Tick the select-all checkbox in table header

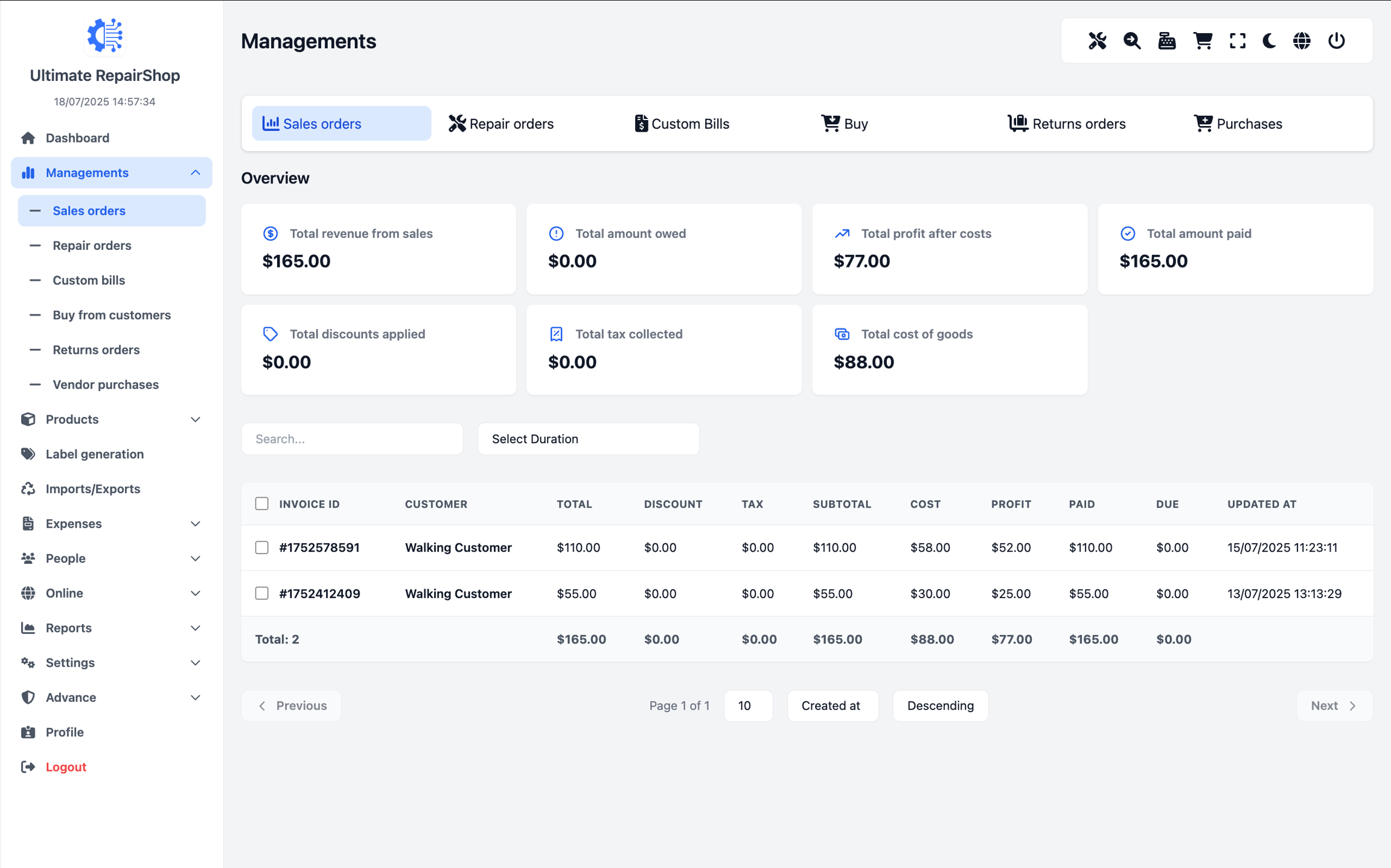pos(261,503)
